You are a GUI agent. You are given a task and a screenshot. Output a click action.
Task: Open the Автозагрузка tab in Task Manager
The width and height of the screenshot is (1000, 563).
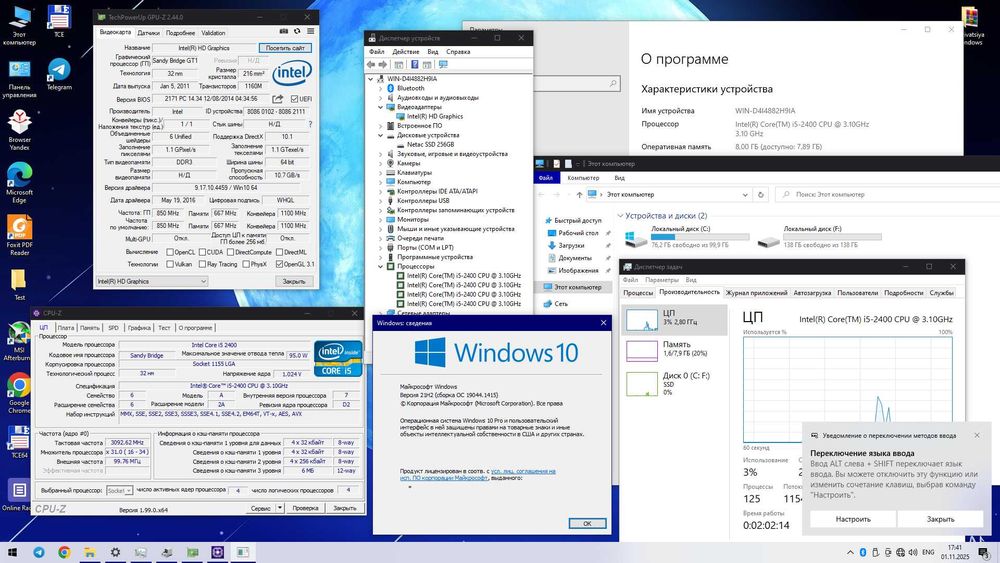pyautogui.click(x=812, y=293)
